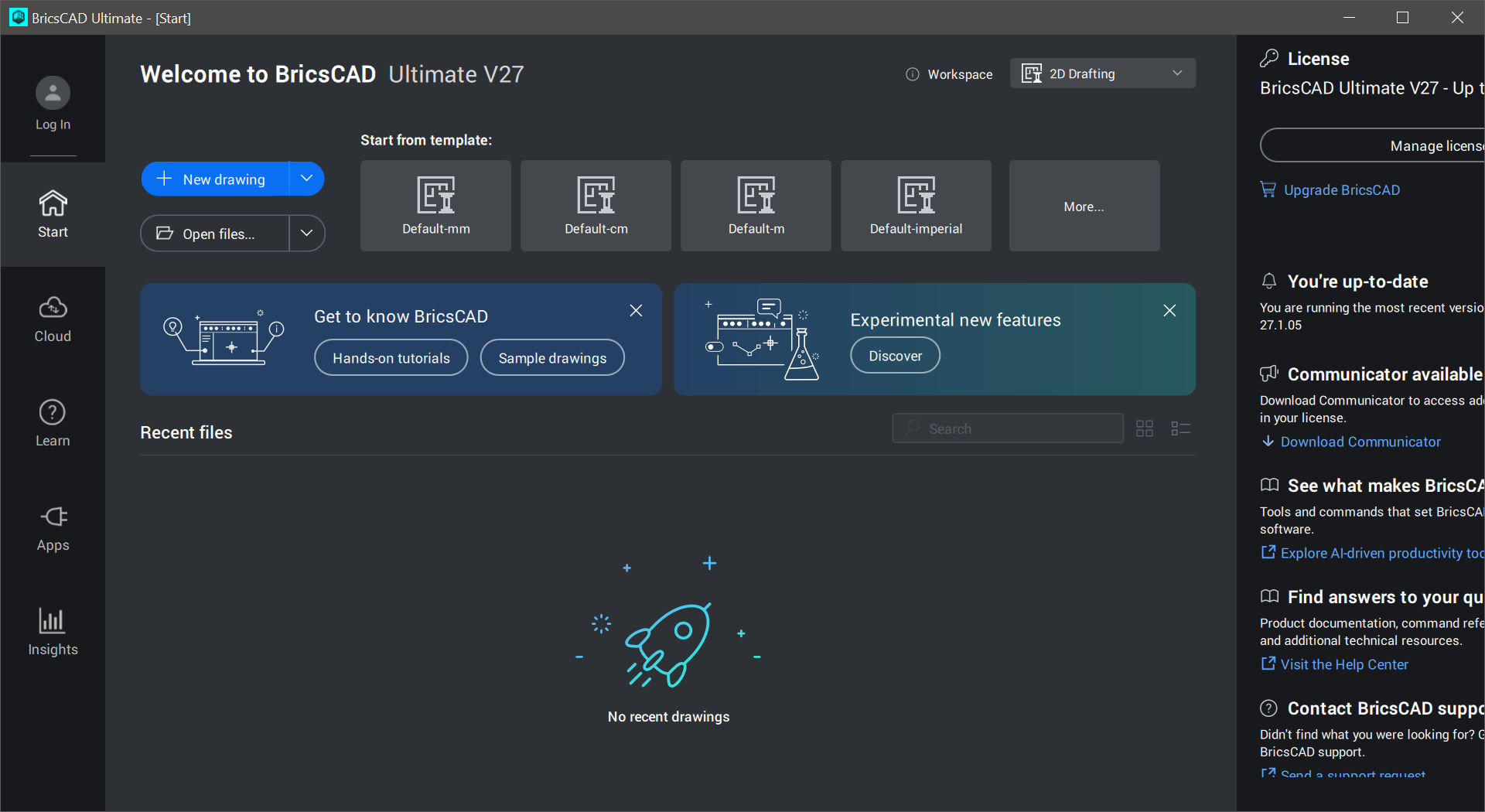Open the Learn sidebar tab
Image resolution: width=1485 pixels, height=812 pixels.
(x=53, y=423)
